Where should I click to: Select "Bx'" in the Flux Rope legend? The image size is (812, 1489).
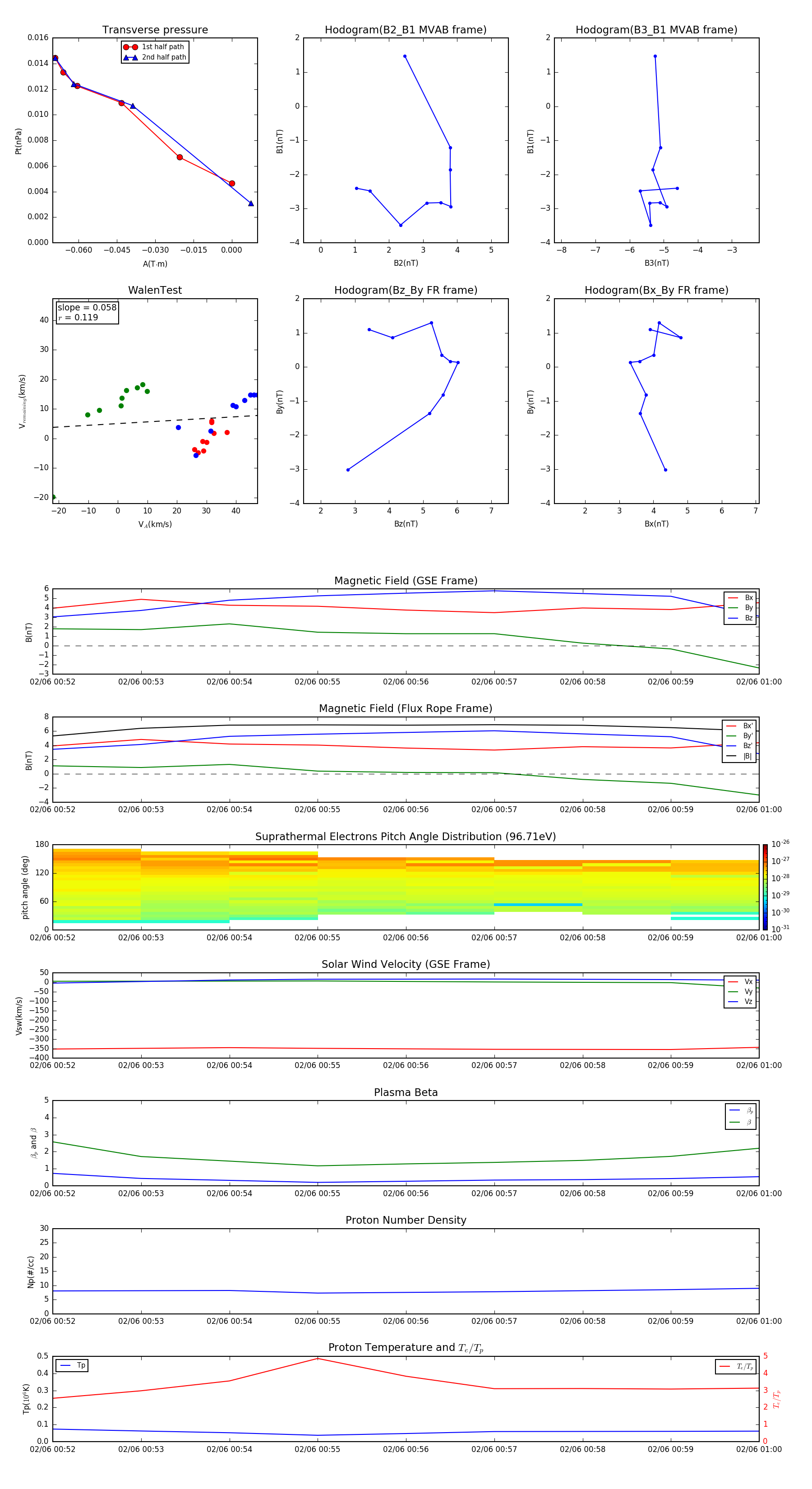click(739, 726)
